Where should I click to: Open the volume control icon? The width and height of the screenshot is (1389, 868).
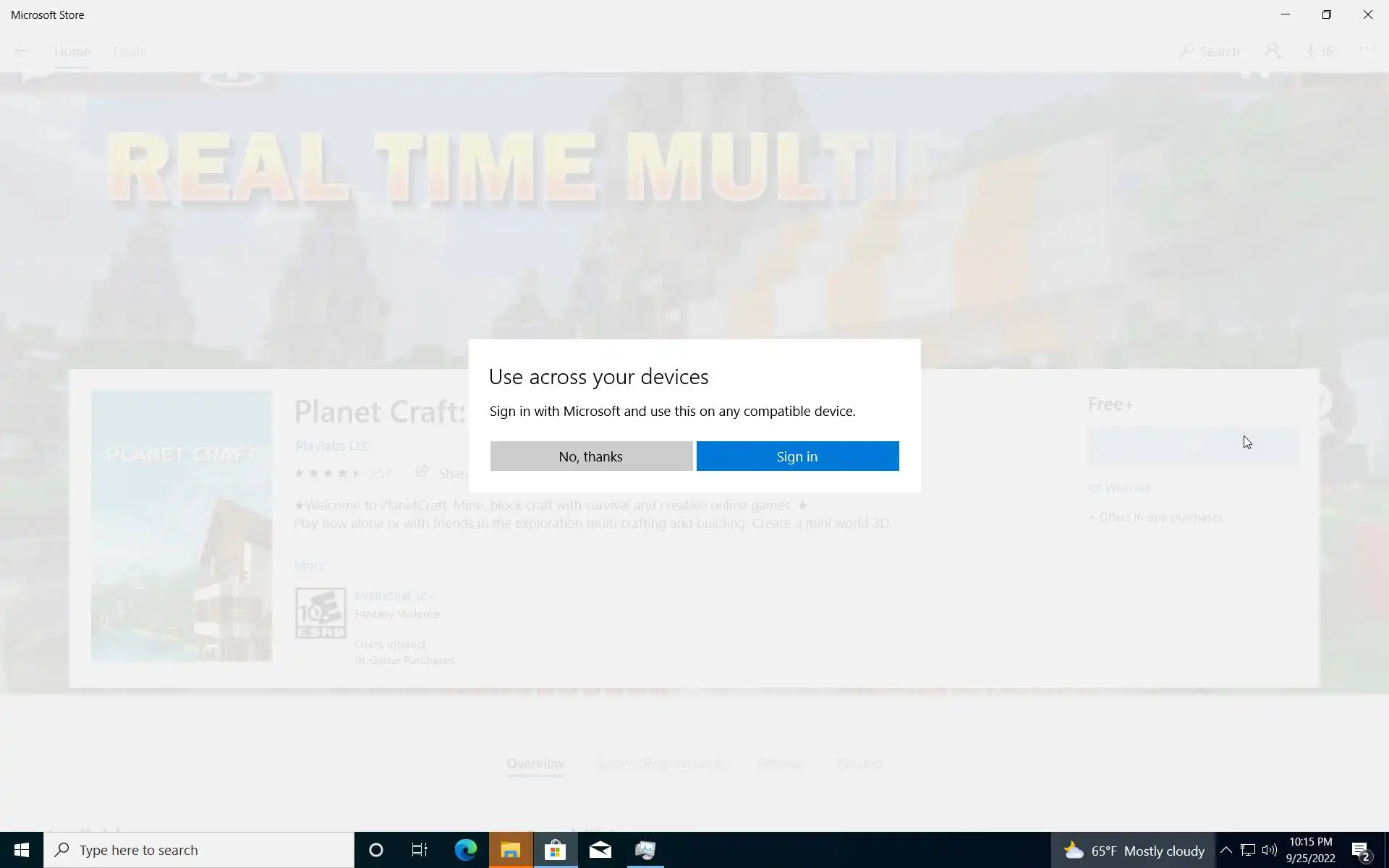(x=1269, y=850)
